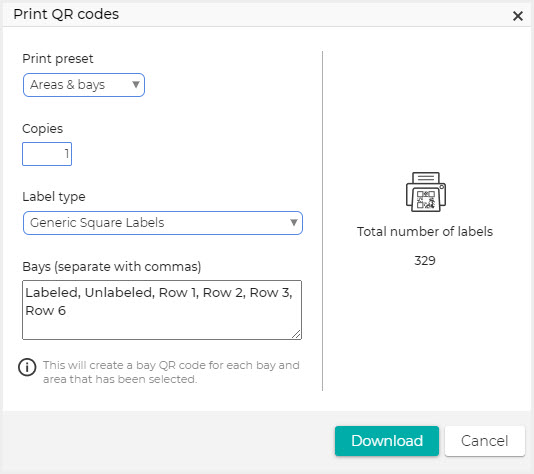Click inside the Bays text area
The image size is (534, 474).
pos(162,310)
